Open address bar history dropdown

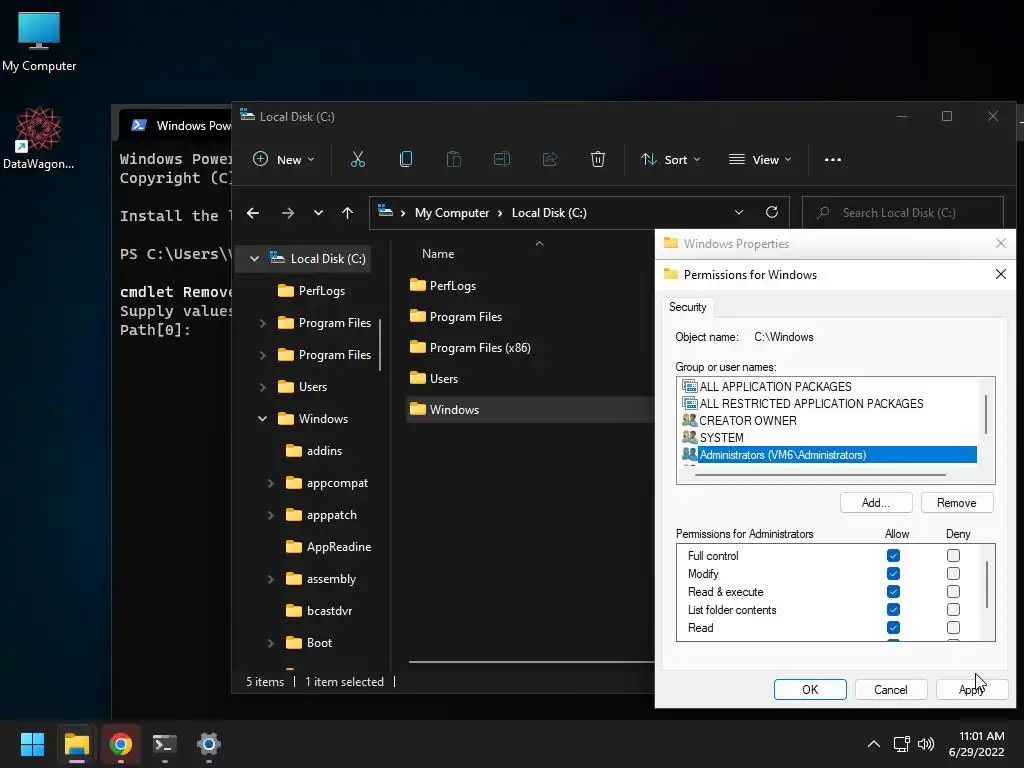click(739, 212)
